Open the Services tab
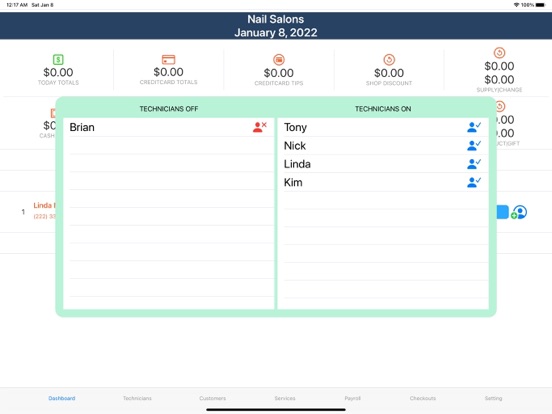The image size is (552, 414). tap(285, 398)
